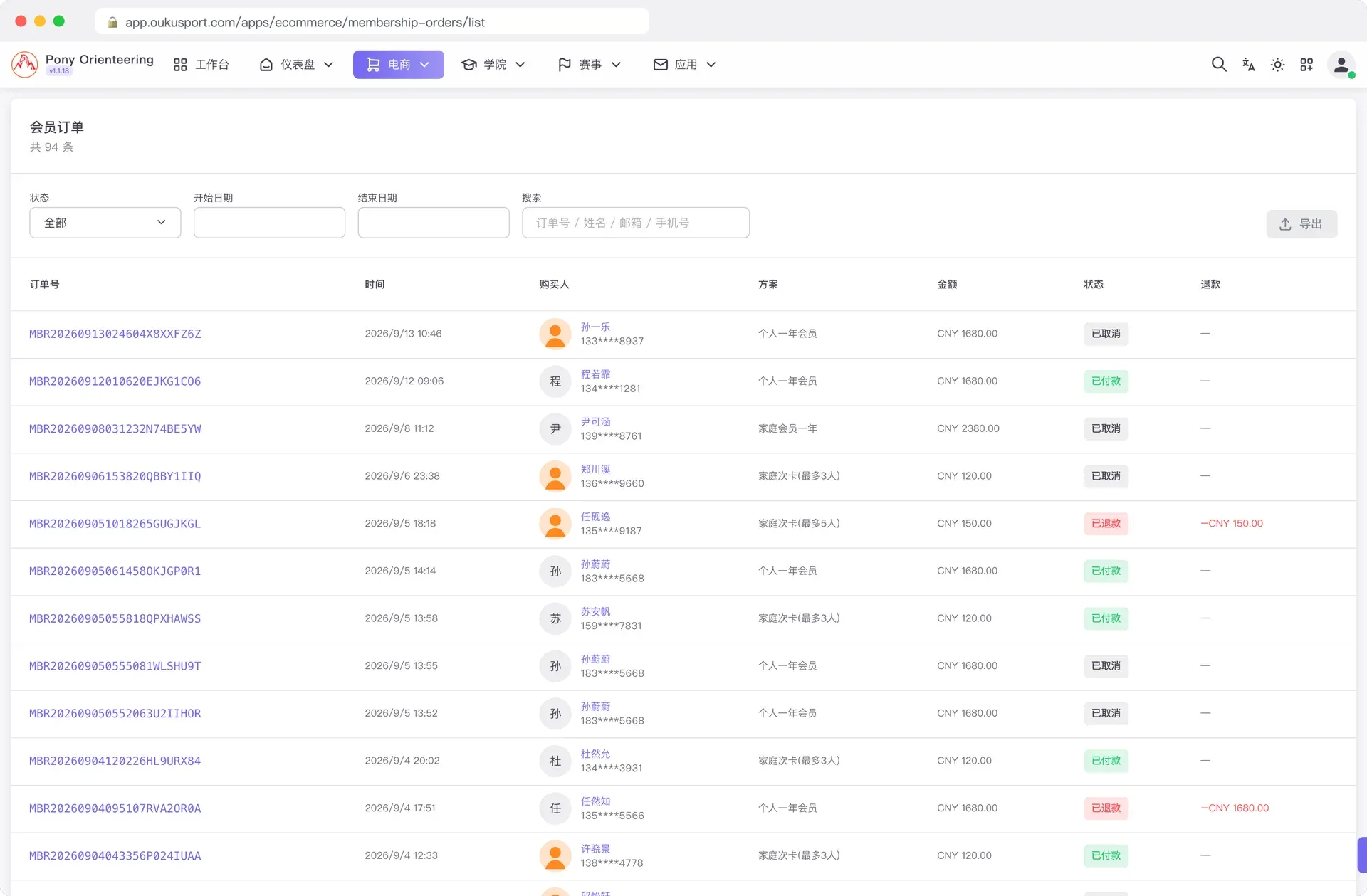Expand the 电商 navigation dropdown
Image resolution: width=1367 pixels, height=896 pixels.
(399, 65)
